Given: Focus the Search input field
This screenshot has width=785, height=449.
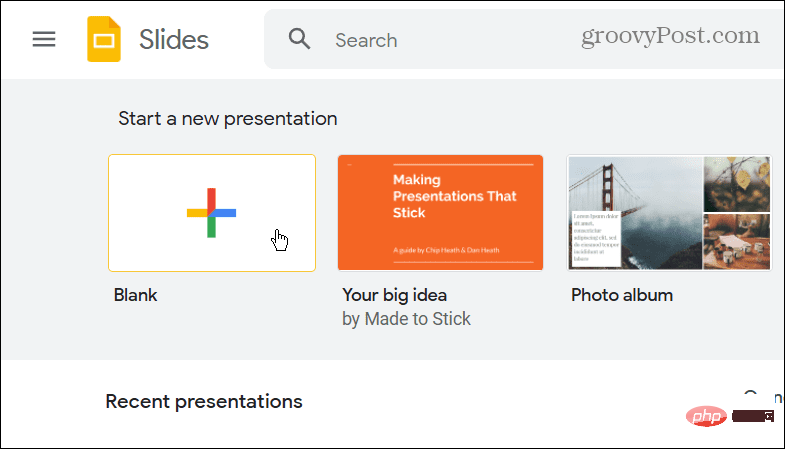Looking at the screenshot, I should click(x=524, y=39).
